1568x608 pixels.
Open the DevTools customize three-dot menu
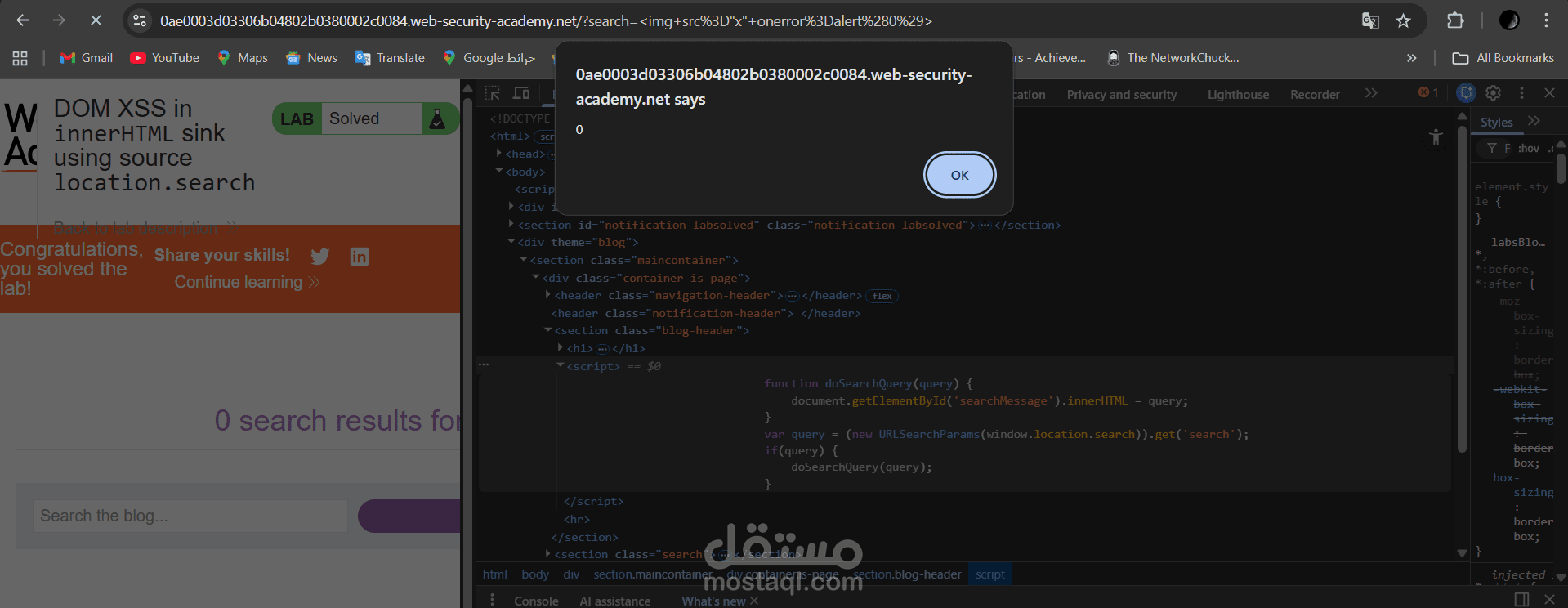pos(1521,93)
